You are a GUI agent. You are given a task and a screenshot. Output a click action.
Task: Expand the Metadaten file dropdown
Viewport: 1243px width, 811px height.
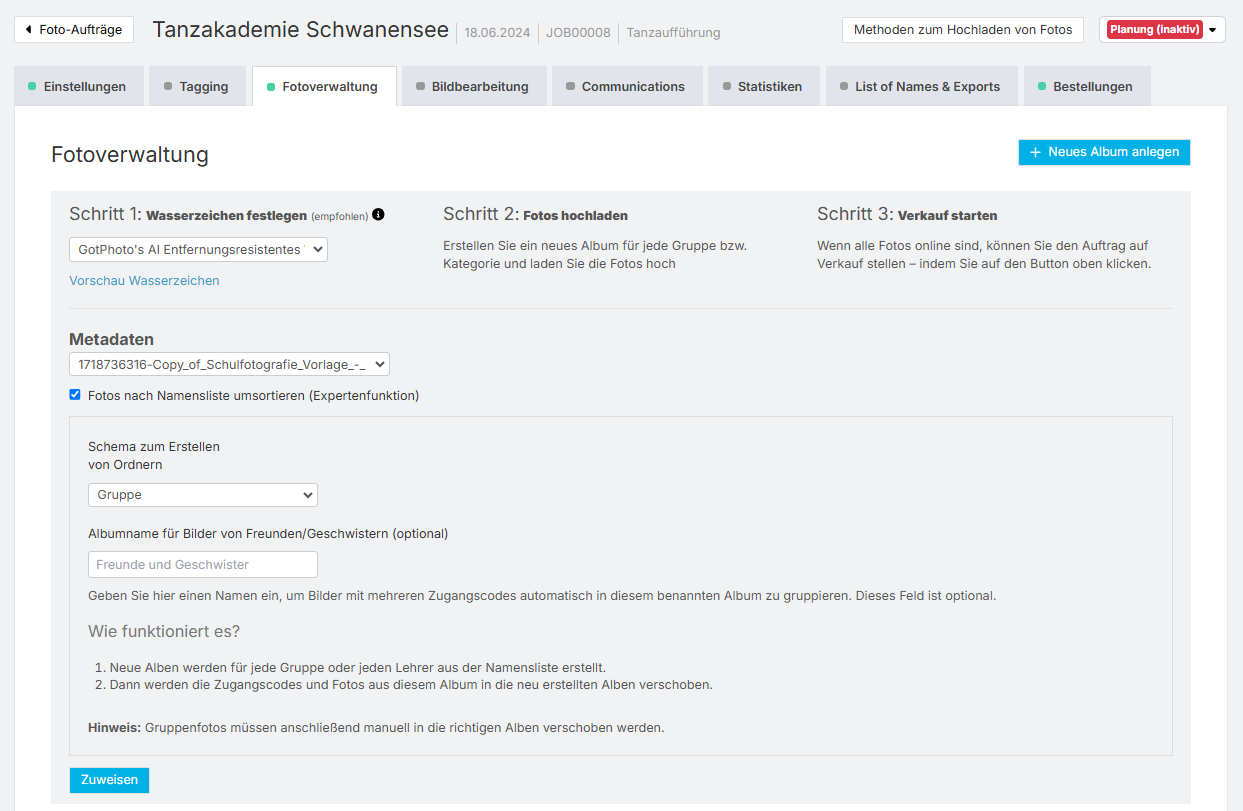229,364
